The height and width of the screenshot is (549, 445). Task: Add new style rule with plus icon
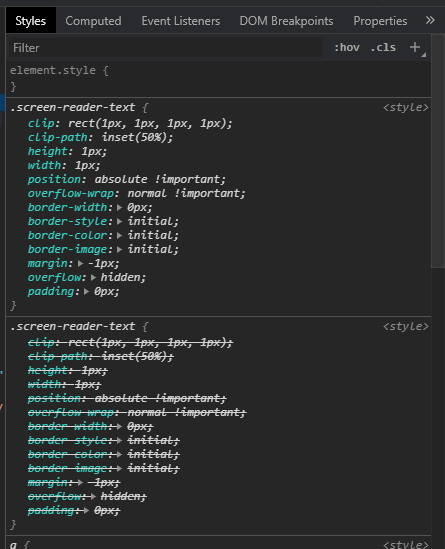(x=415, y=47)
